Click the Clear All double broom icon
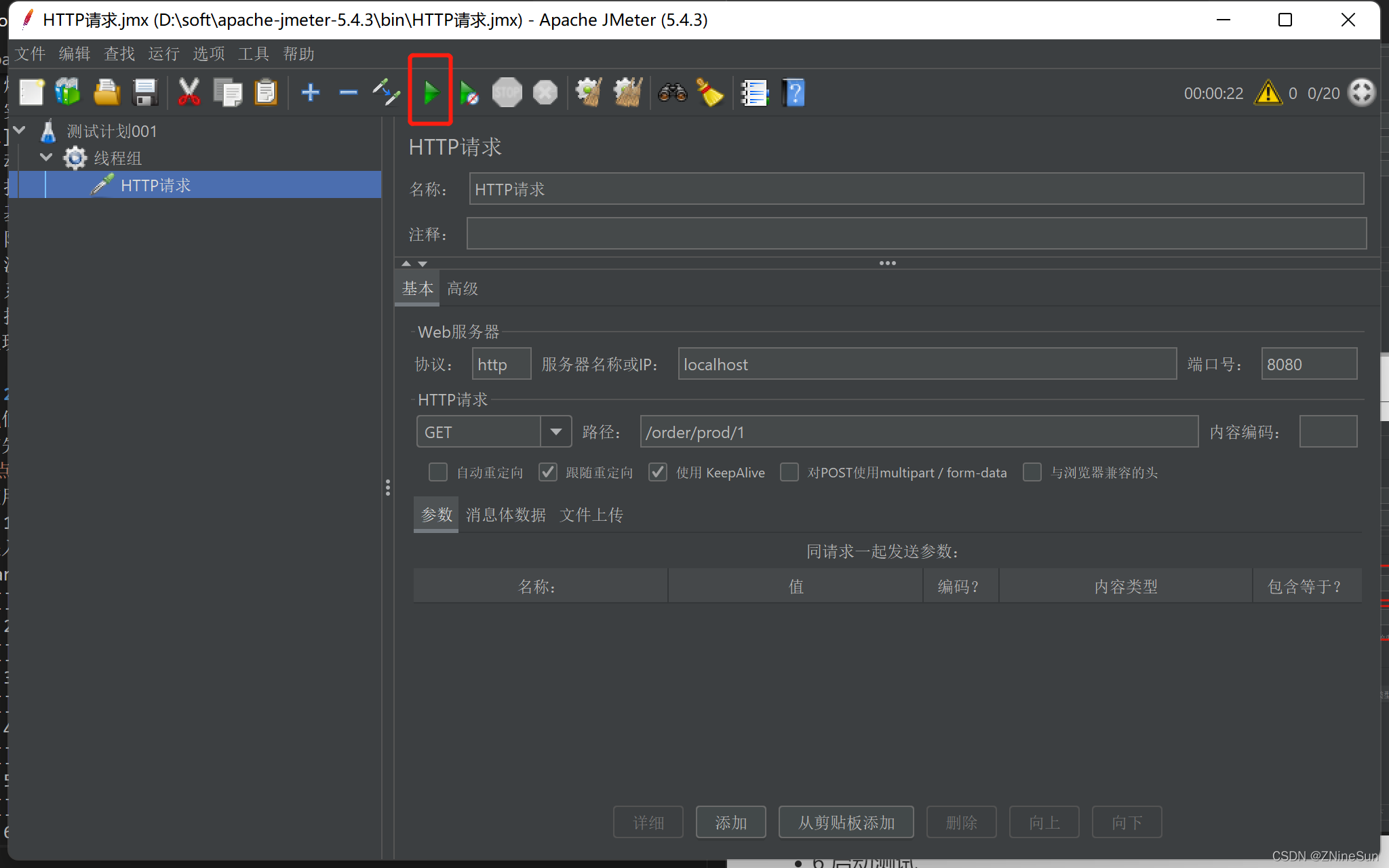The width and height of the screenshot is (1389, 868). pos(627,92)
